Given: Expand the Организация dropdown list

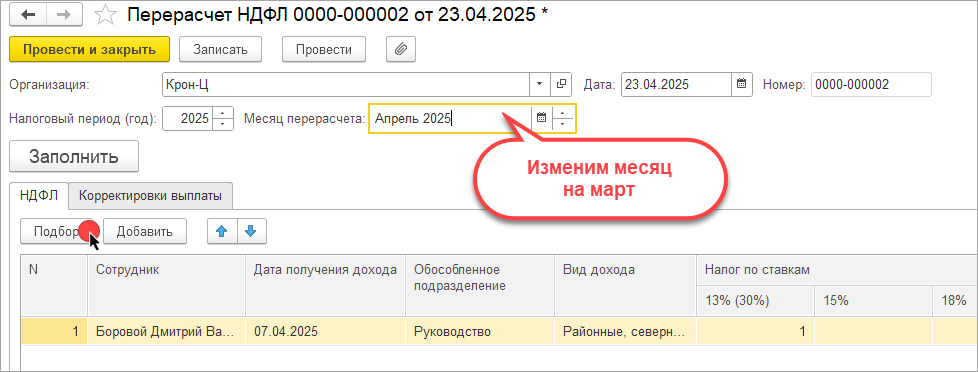Looking at the screenshot, I should [x=540, y=84].
